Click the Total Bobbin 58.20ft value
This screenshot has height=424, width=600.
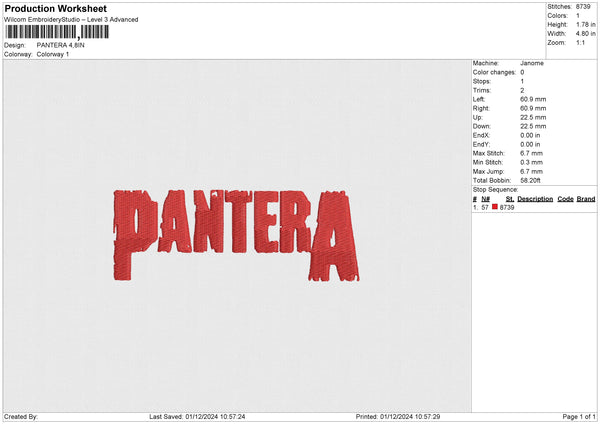pyautogui.click(x=530, y=181)
